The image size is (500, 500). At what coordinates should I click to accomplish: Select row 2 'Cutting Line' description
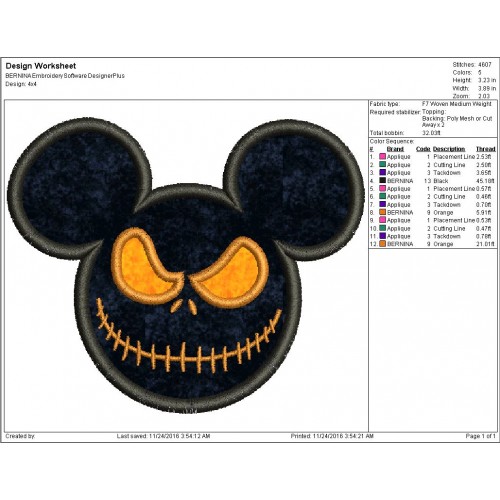(x=449, y=165)
